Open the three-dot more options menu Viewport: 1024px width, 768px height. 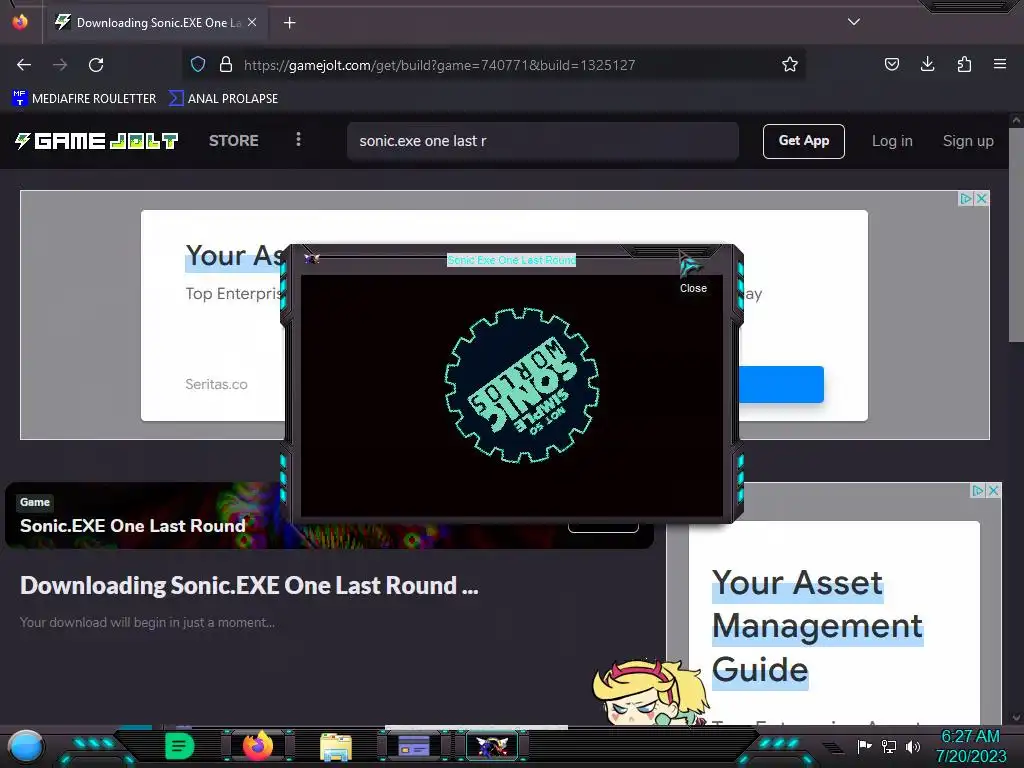pos(298,140)
